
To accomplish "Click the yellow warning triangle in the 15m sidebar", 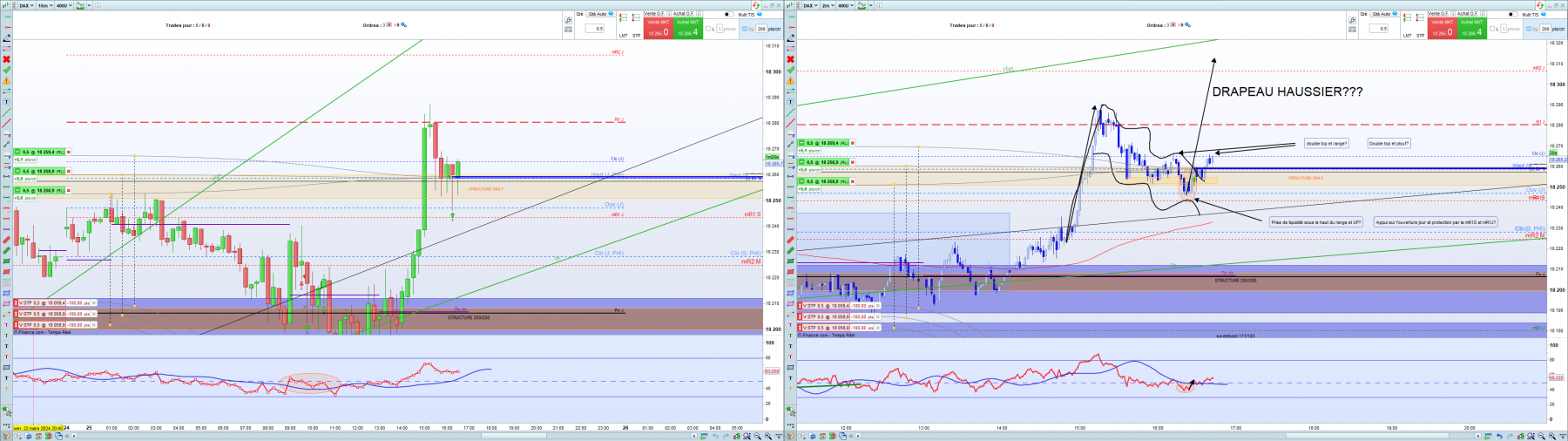I will pos(7,80).
